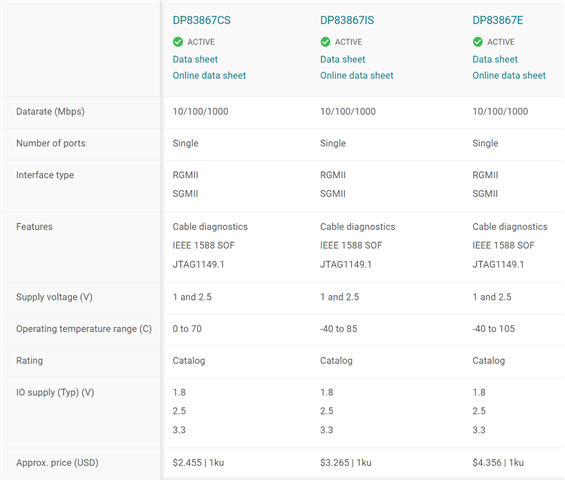This screenshot has width=565, height=480.
Task: Click '1 and 2.5' supply voltage for DP83867IS
Action: (339, 297)
